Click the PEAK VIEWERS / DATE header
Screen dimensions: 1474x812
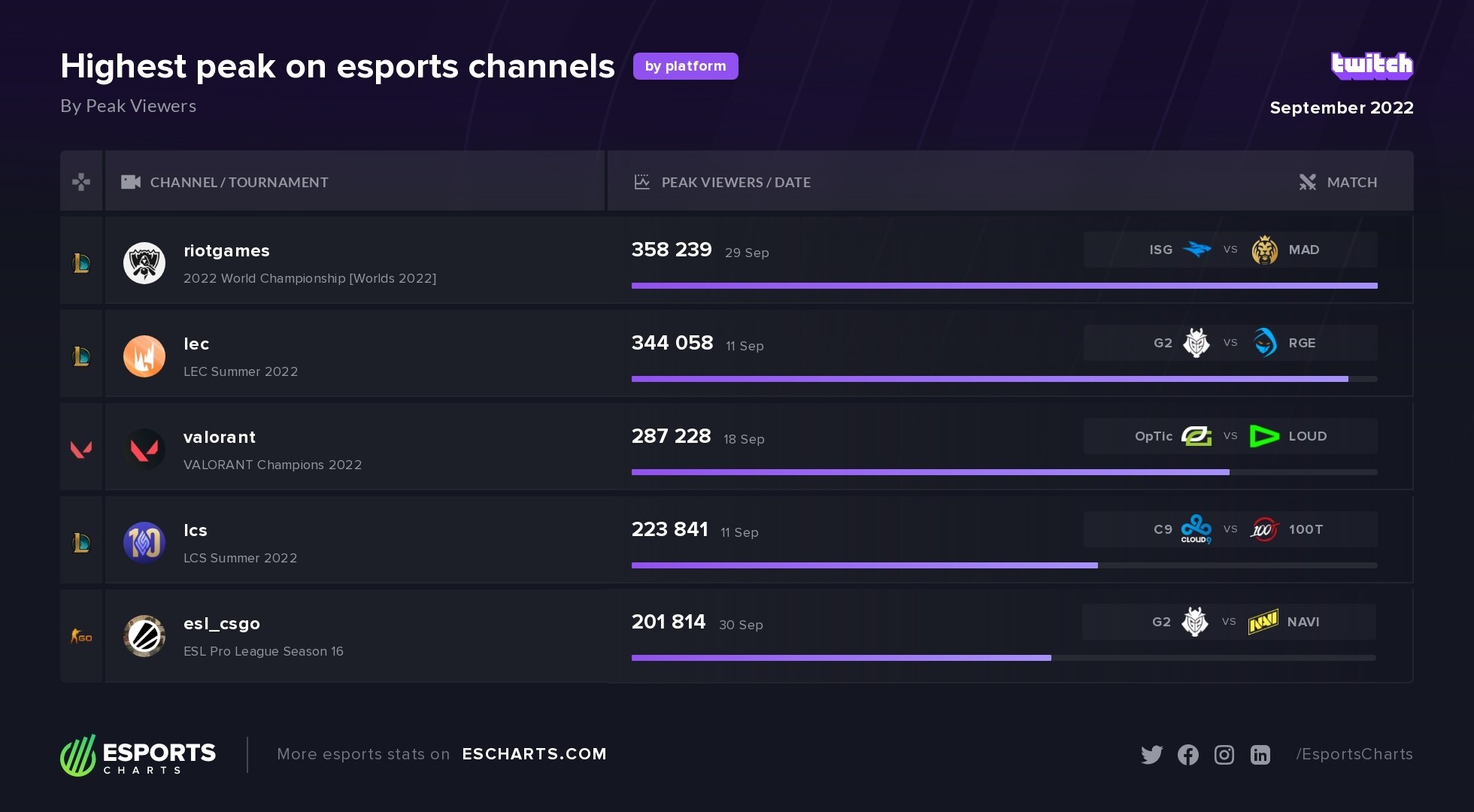(x=735, y=182)
